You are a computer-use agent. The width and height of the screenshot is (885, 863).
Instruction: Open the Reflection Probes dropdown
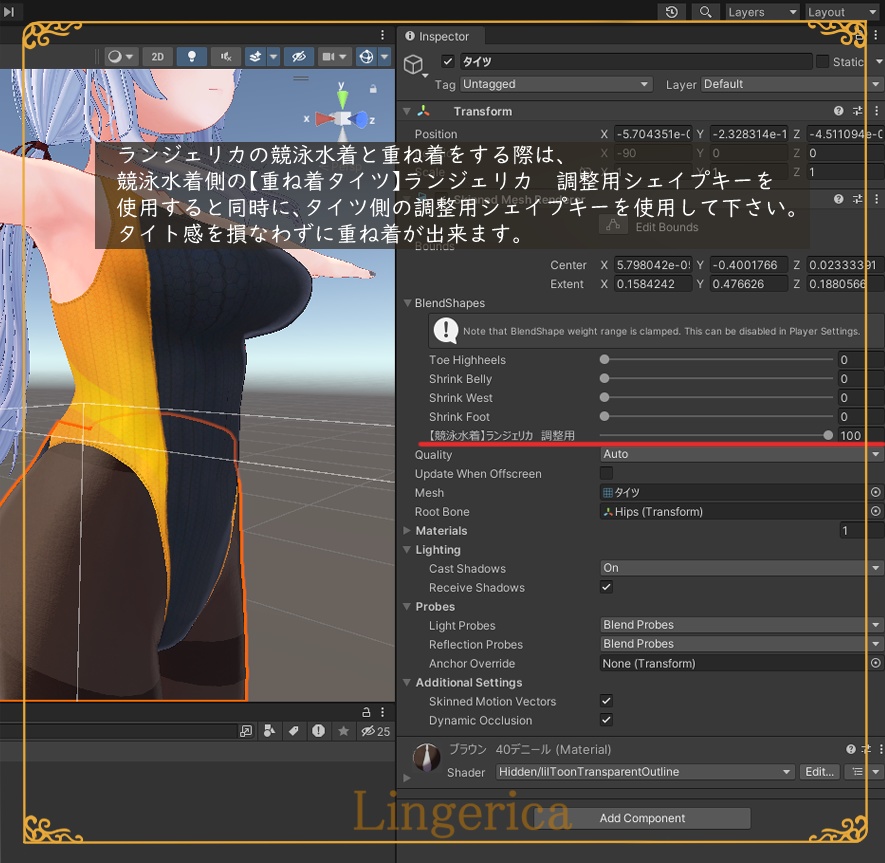pos(741,643)
